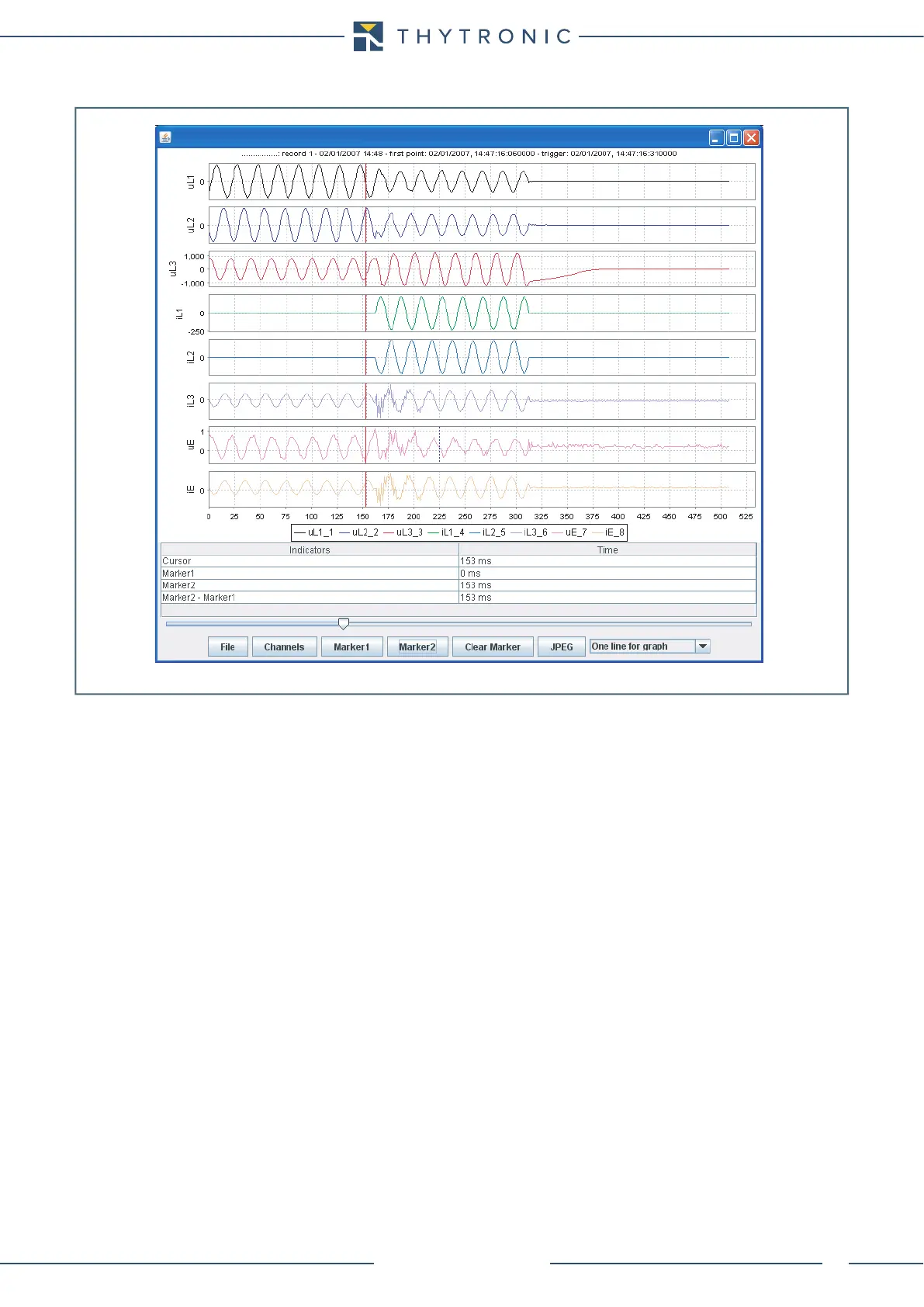Select the Indicators column header
The height and width of the screenshot is (1307, 924).
(310, 549)
